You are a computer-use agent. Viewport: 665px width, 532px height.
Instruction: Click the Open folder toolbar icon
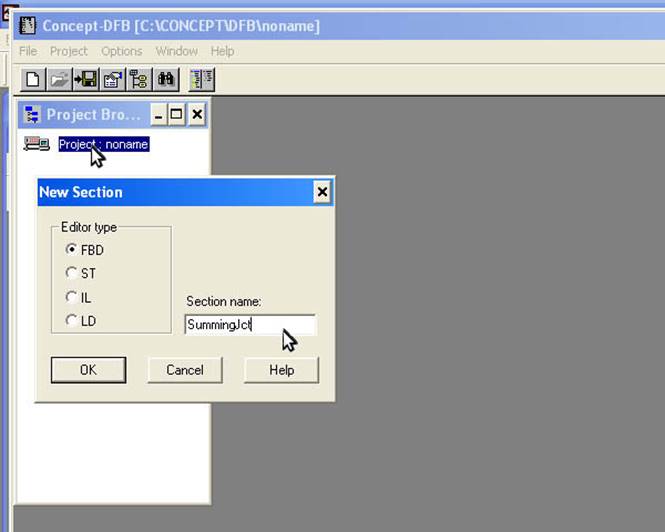tap(59, 79)
